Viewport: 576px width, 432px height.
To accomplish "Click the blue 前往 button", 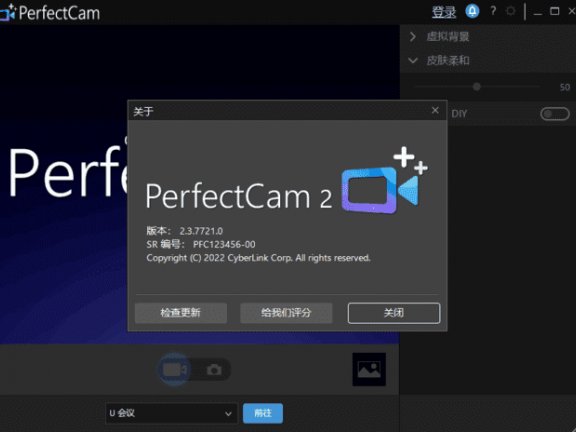I will [x=263, y=413].
